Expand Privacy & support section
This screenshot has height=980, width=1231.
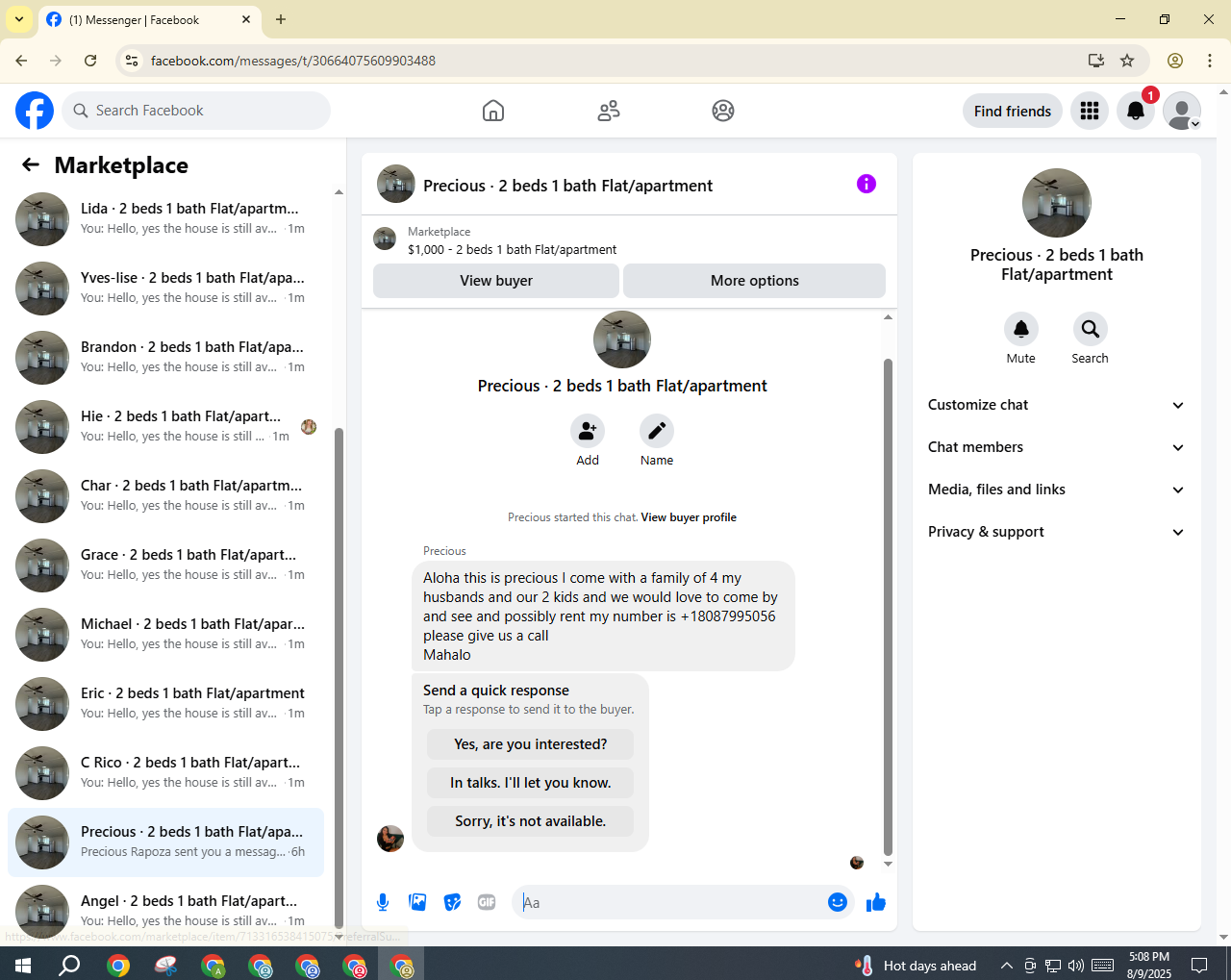(1056, 532)
